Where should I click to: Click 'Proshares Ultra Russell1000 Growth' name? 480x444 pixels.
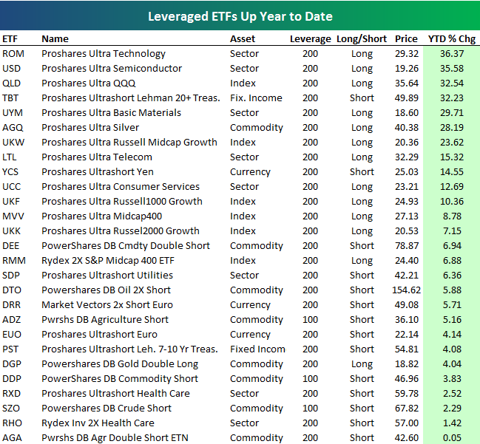point(122,201)
